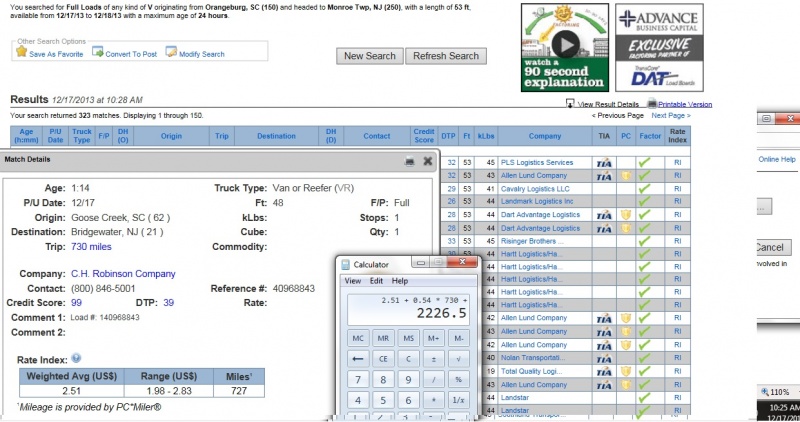
Task: Go to Next Page of results
Action: (x=670, y=115)
